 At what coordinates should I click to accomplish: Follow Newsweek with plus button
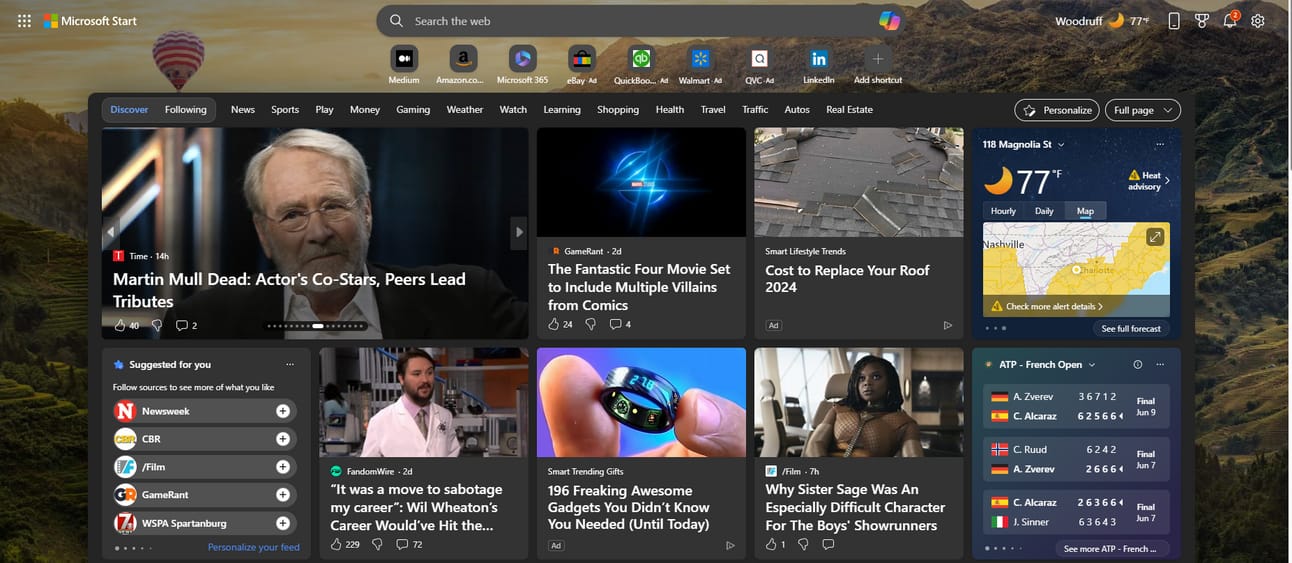point(283,411)
